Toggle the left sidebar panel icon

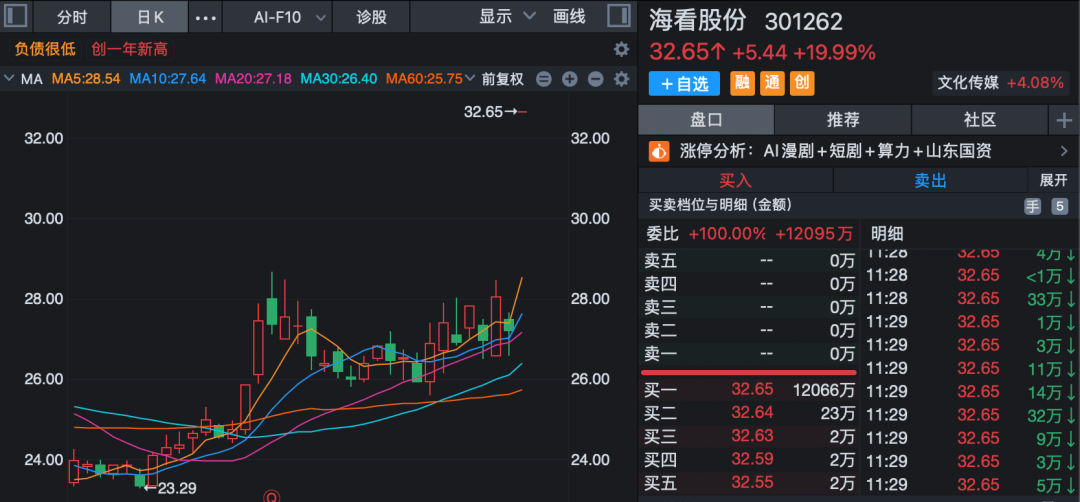[16, 17]
